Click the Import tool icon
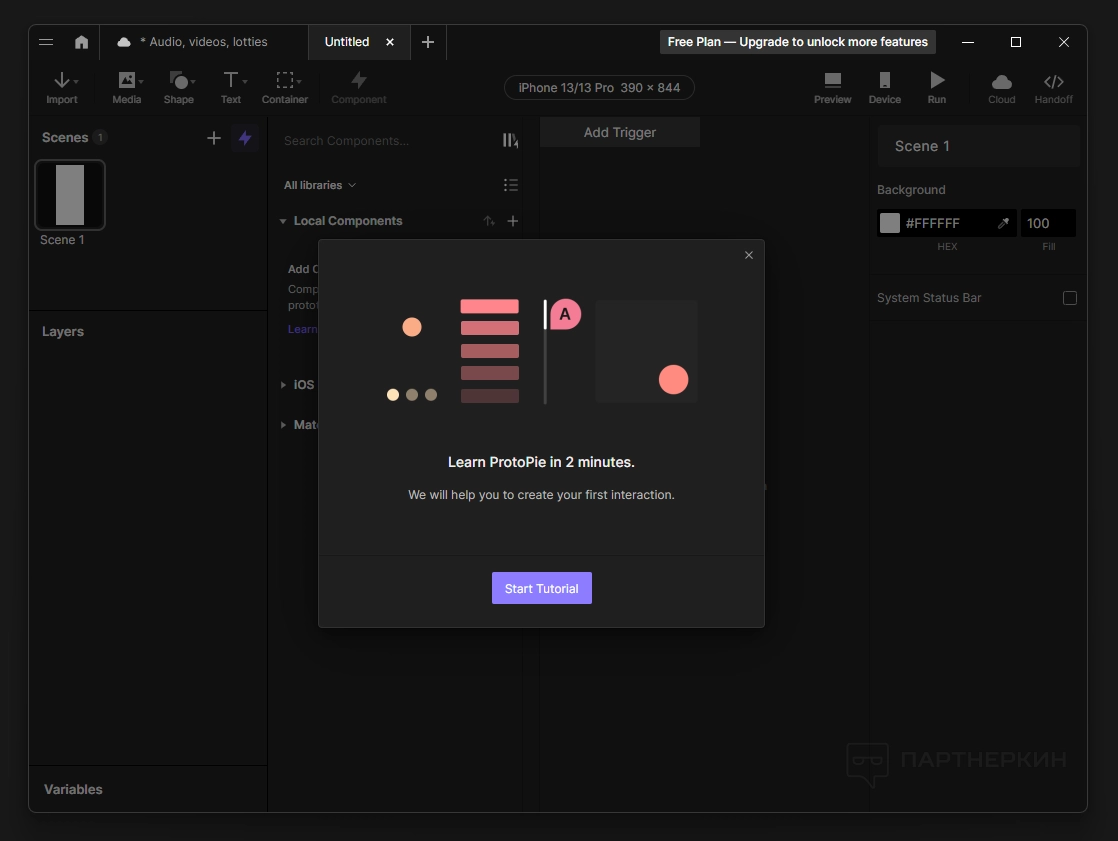 62,82
